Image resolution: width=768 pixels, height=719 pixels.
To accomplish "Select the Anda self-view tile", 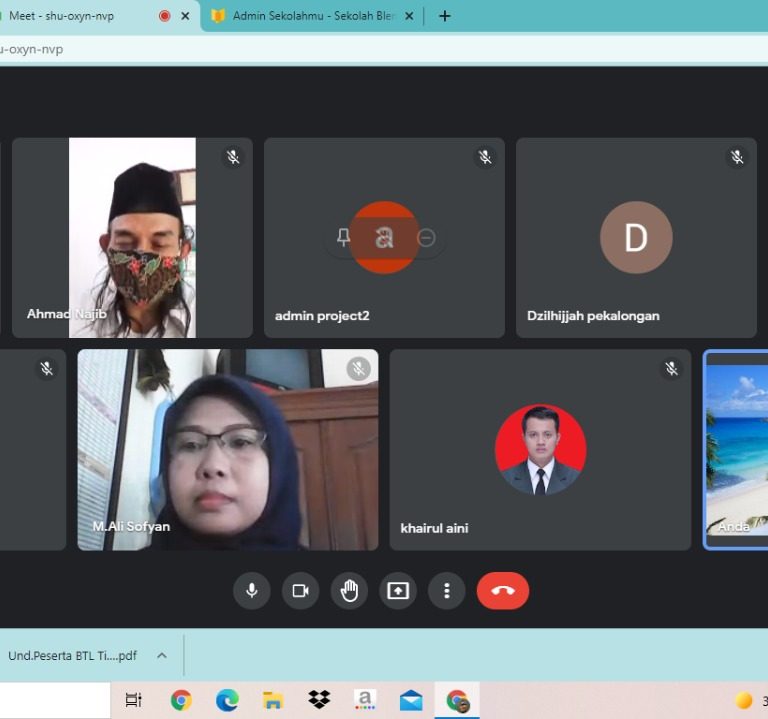I will click(x=736, y=450).
